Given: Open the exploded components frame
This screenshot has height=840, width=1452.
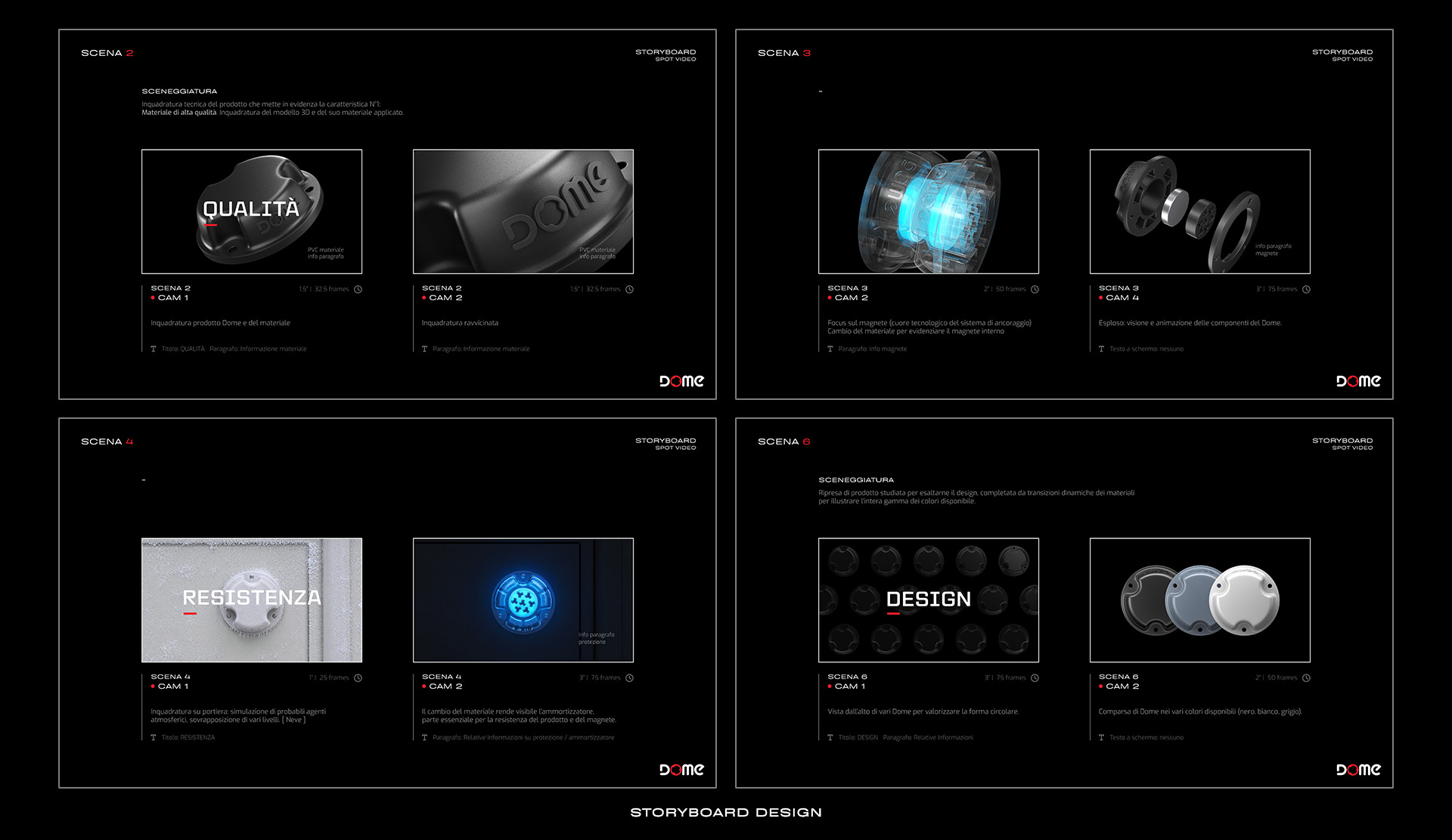Looking at the screenshot, I should coord(1200,212).
